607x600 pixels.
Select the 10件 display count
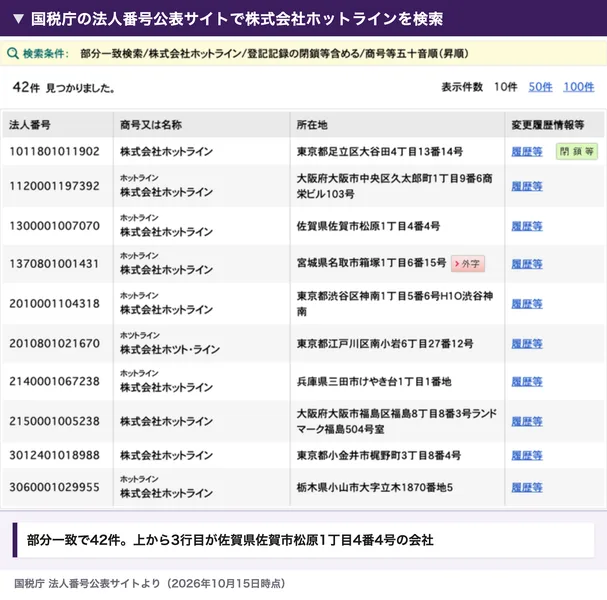(x=505, y=87)
